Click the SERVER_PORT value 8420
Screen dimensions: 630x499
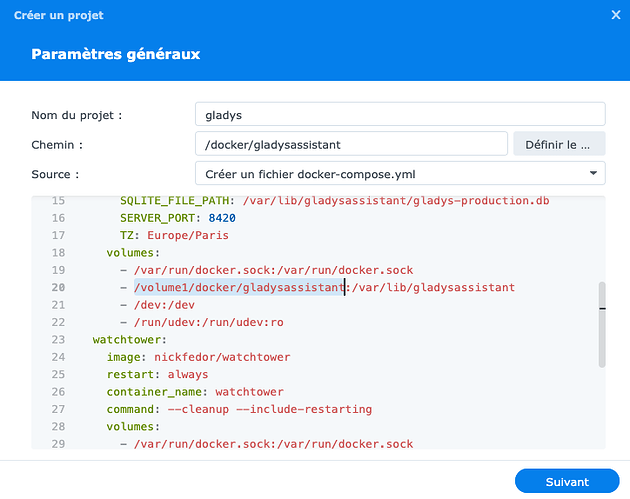[222, 218]
